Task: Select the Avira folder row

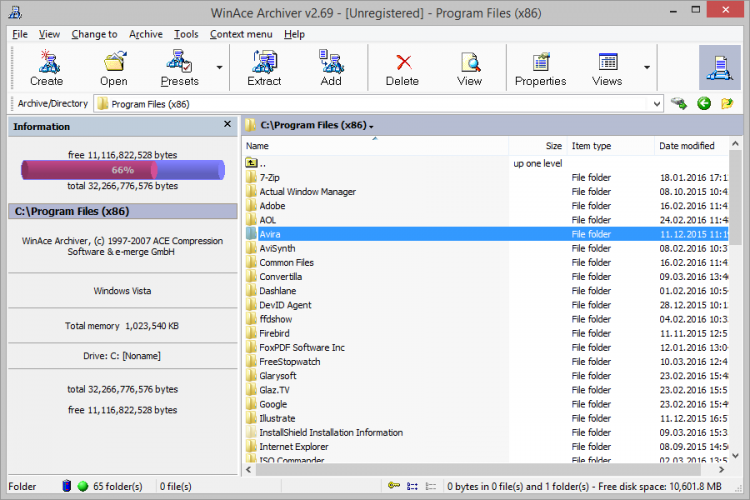Action: 487,234
